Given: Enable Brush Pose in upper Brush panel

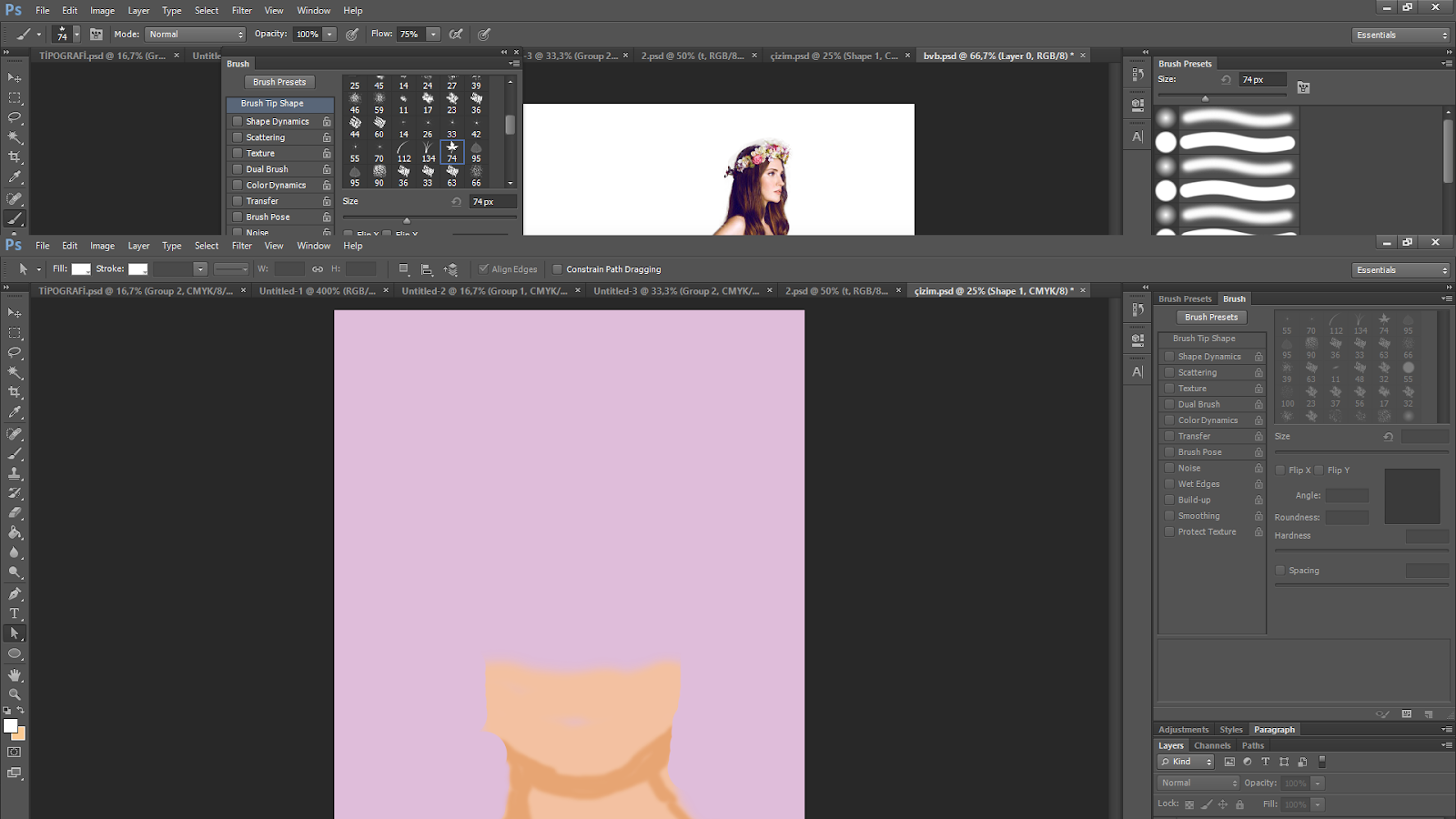Looking at the screenshot, I should point(238,217).
